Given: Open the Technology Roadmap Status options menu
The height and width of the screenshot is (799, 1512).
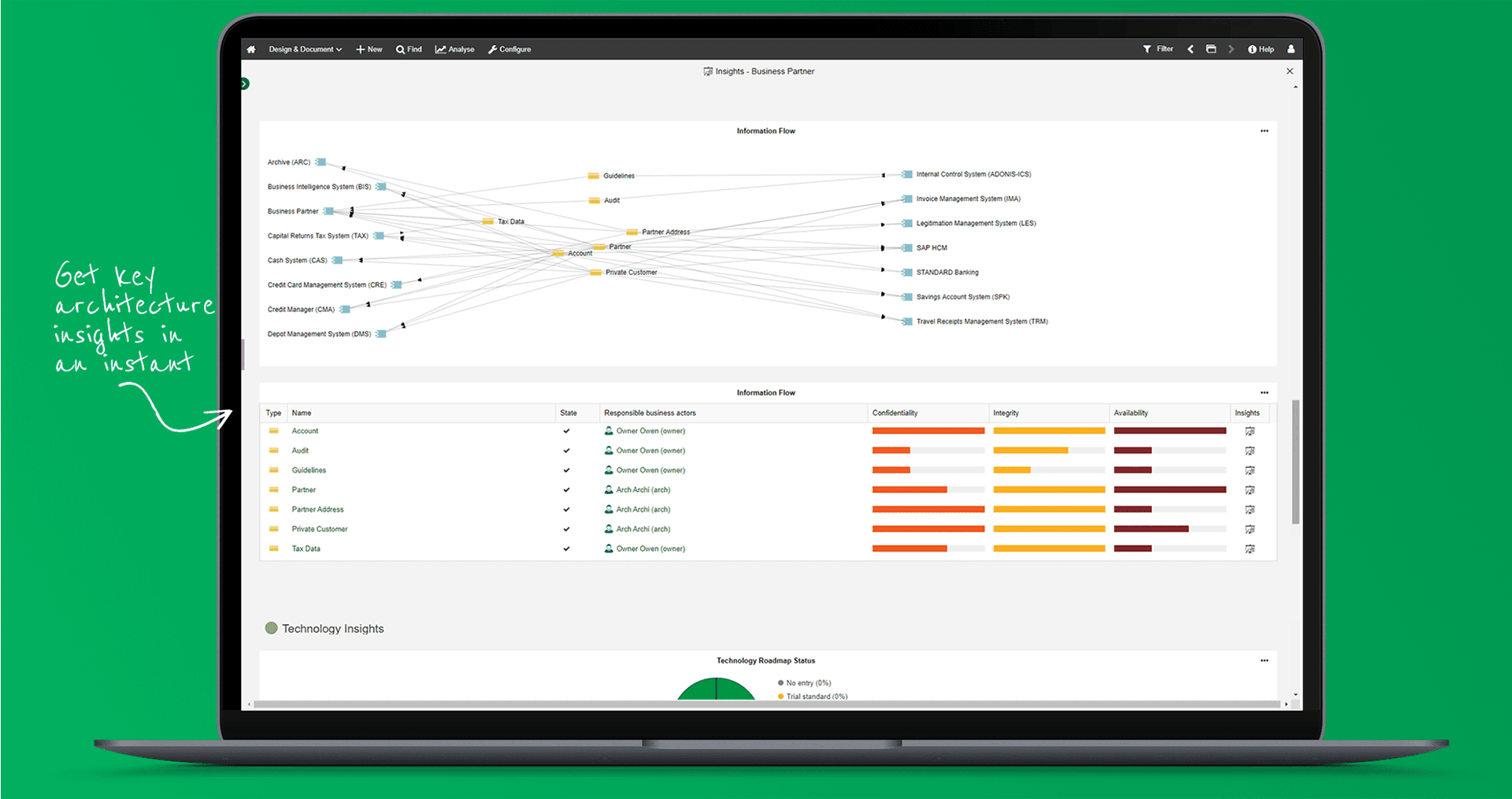Looking at the screenshot, I should pyautogui.click(x=1265, y=660).
